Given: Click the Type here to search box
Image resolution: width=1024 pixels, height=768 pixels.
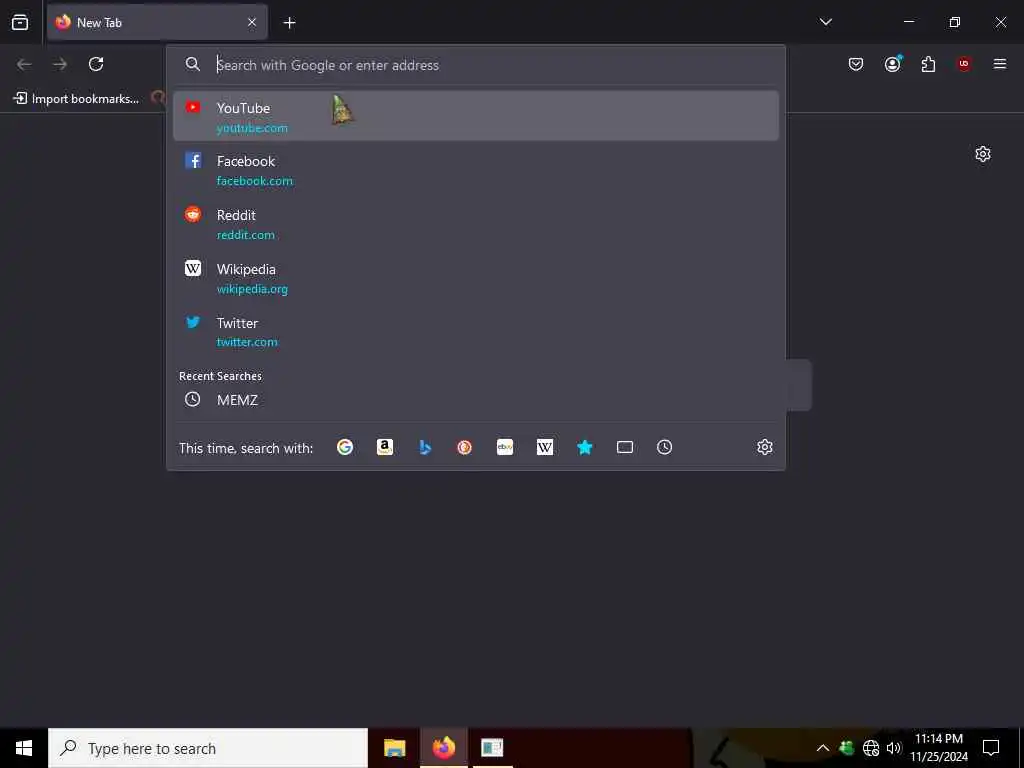Looking at the screenshot, I should [x=208, y=748].
